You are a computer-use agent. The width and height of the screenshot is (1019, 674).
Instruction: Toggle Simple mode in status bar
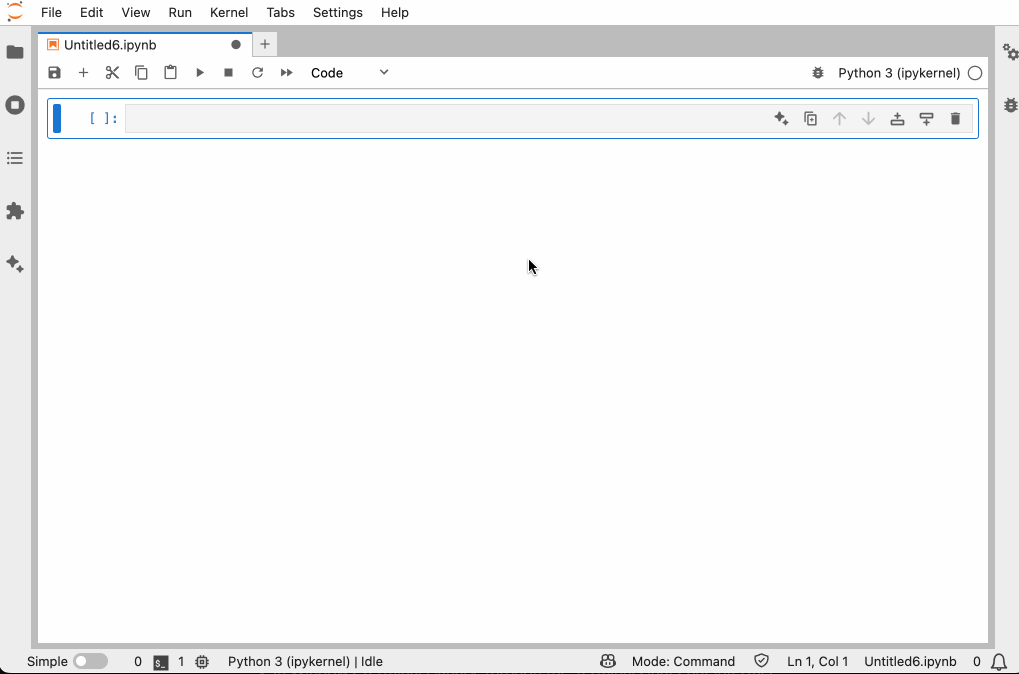click(x=90, y=661)
